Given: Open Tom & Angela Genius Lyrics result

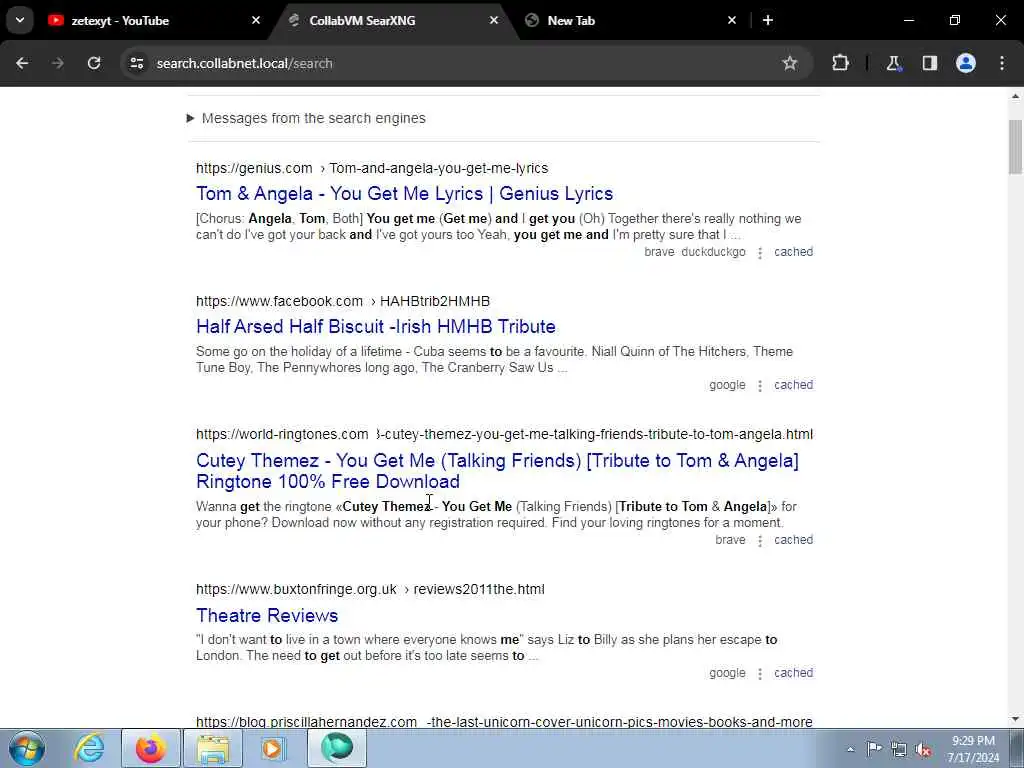Looking at the screenshot, I should pos(404,194).
